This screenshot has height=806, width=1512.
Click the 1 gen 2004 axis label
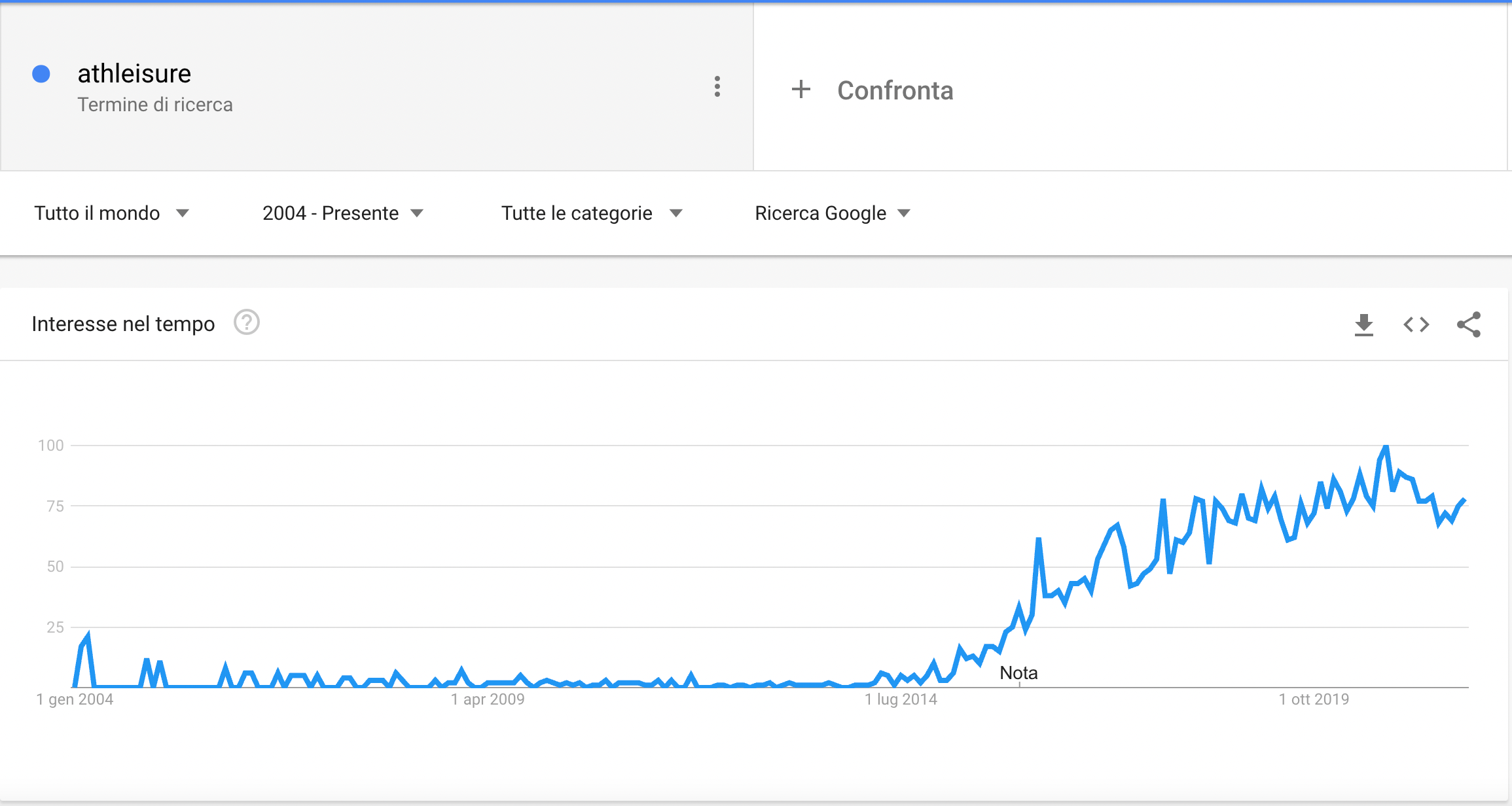(75, 699)
